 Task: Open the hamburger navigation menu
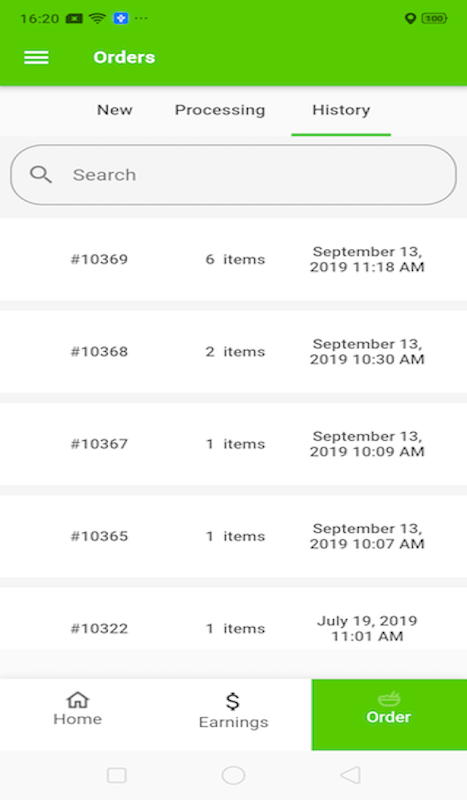[x=36, y=57]
